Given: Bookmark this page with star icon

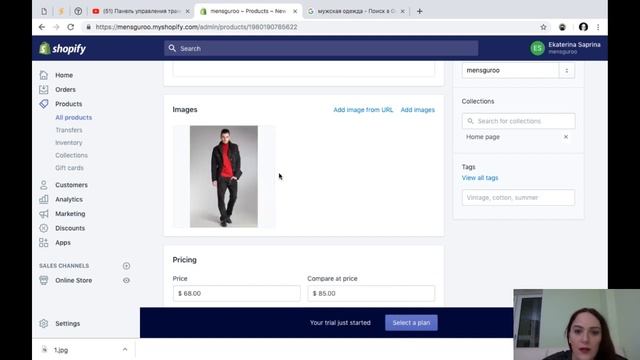Looking at the screenshot, I should [x=543, y=27].
